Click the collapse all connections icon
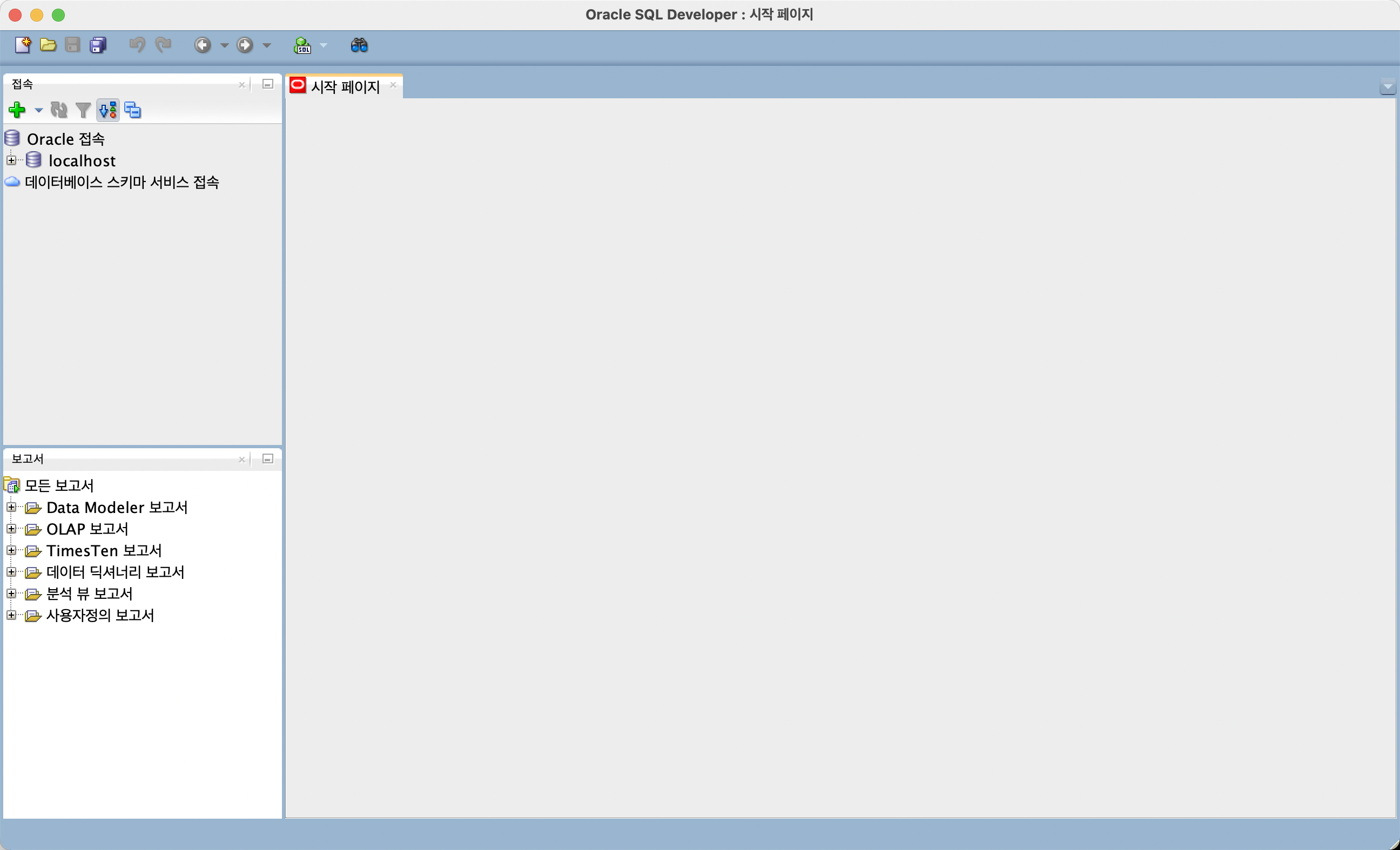The image size is (1400, 850). (x=132, y=110)
